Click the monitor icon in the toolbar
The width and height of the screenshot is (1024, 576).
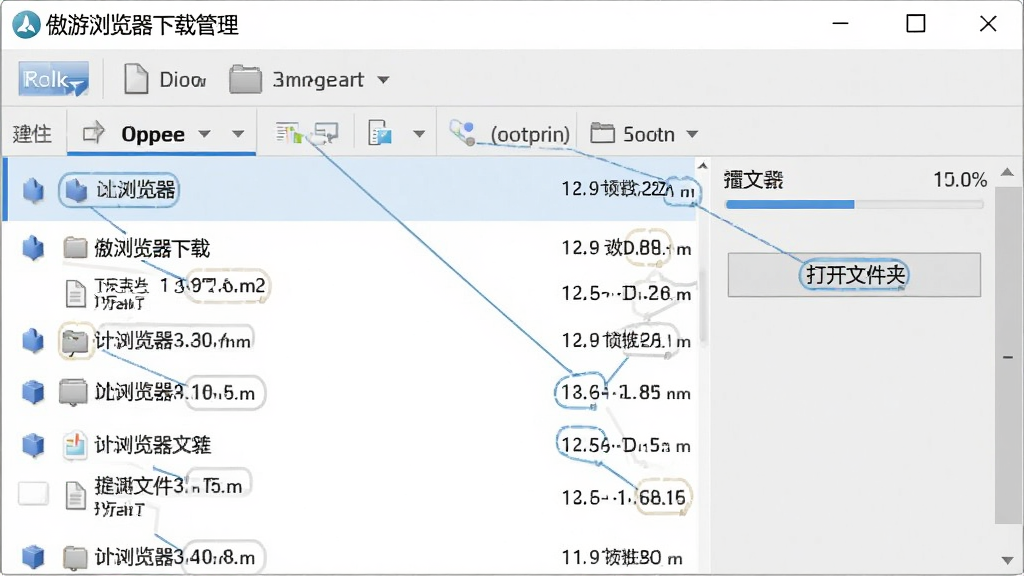click(325, 133)
